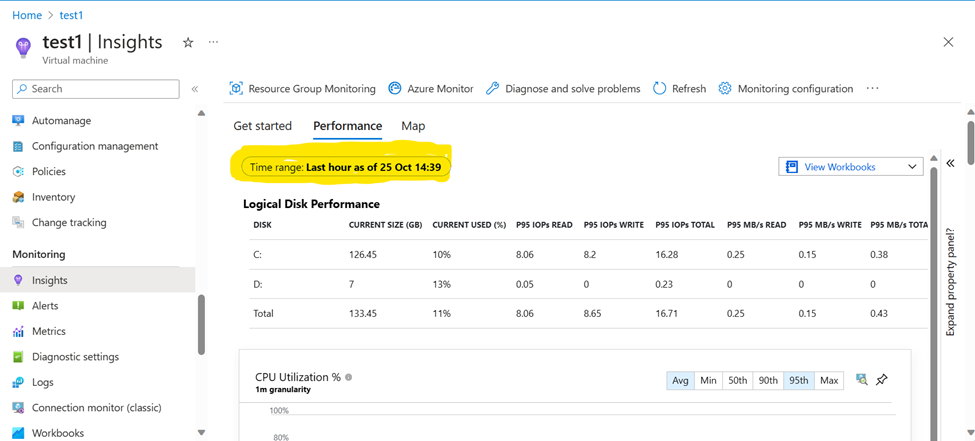Go to the Home breadcrumb
Screen dimensions: 975x441
tap(27, 15)
